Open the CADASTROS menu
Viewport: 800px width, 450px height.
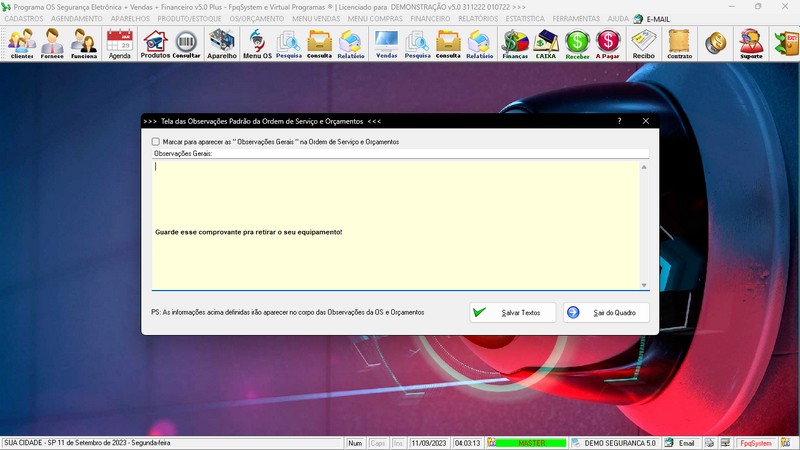pos(24,19)
